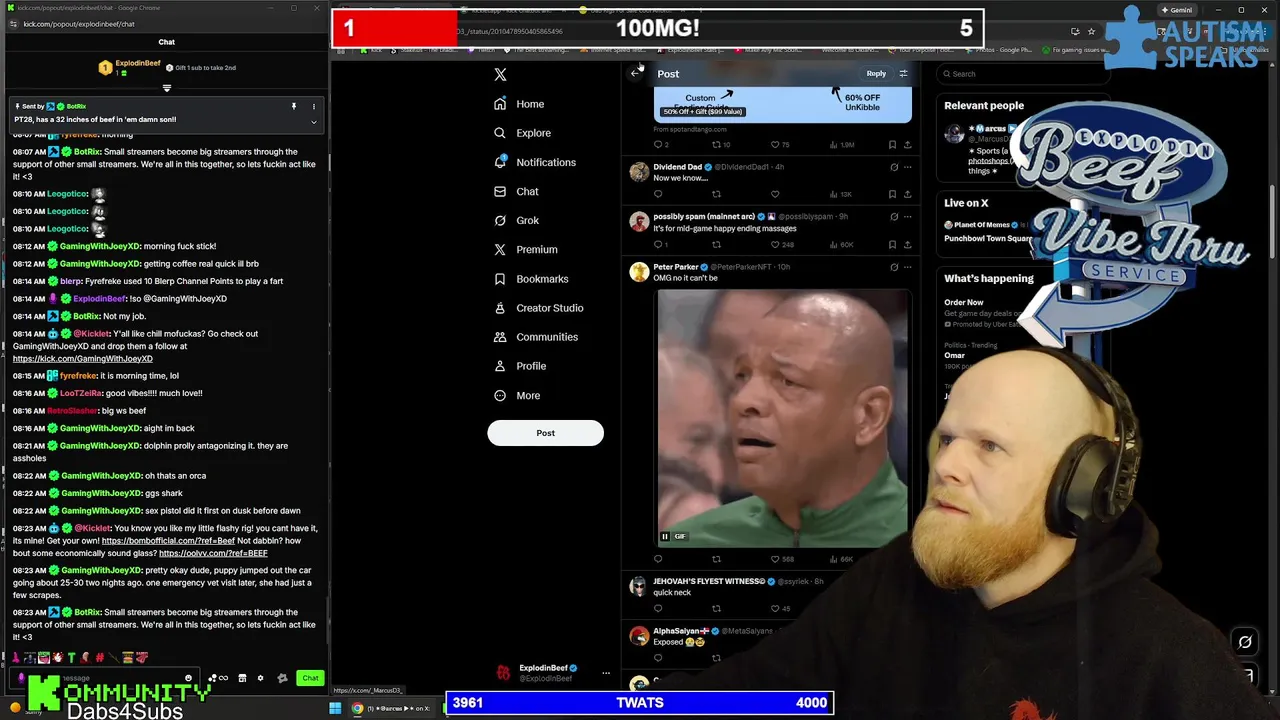Expand the gift sub leaderboard arrow
Viewport: 1280px width, 720px height.
(x=166, y=88)
